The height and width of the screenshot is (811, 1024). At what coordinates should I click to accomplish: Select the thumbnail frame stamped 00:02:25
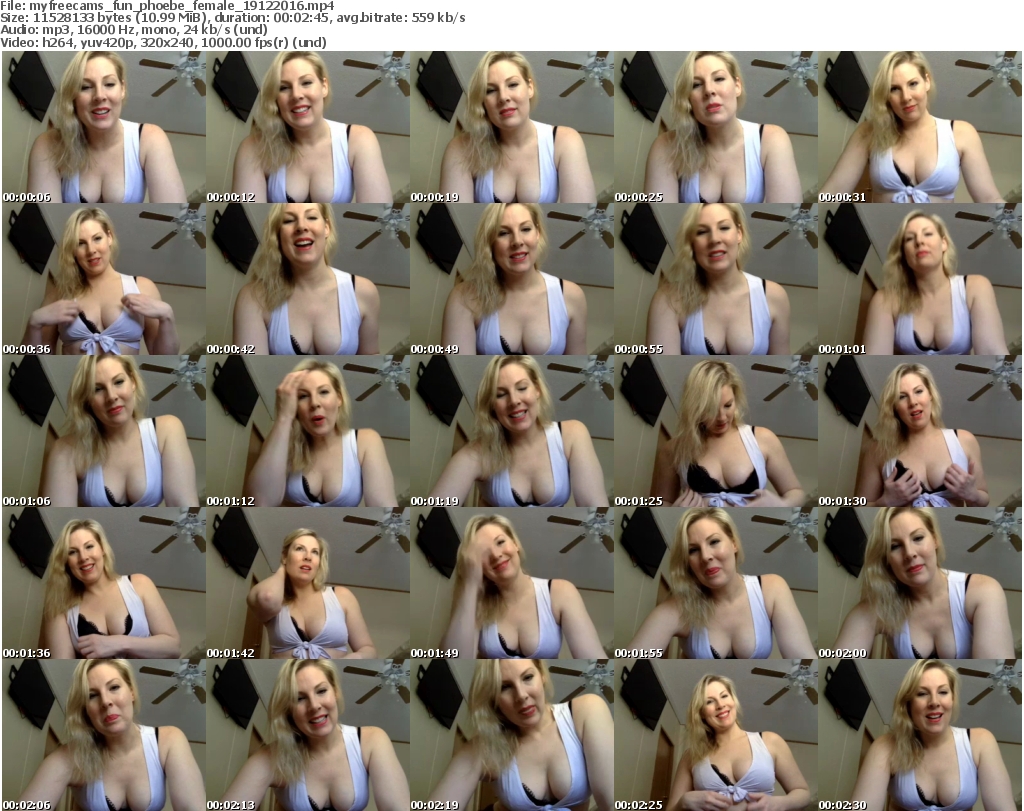click(716, 735)
